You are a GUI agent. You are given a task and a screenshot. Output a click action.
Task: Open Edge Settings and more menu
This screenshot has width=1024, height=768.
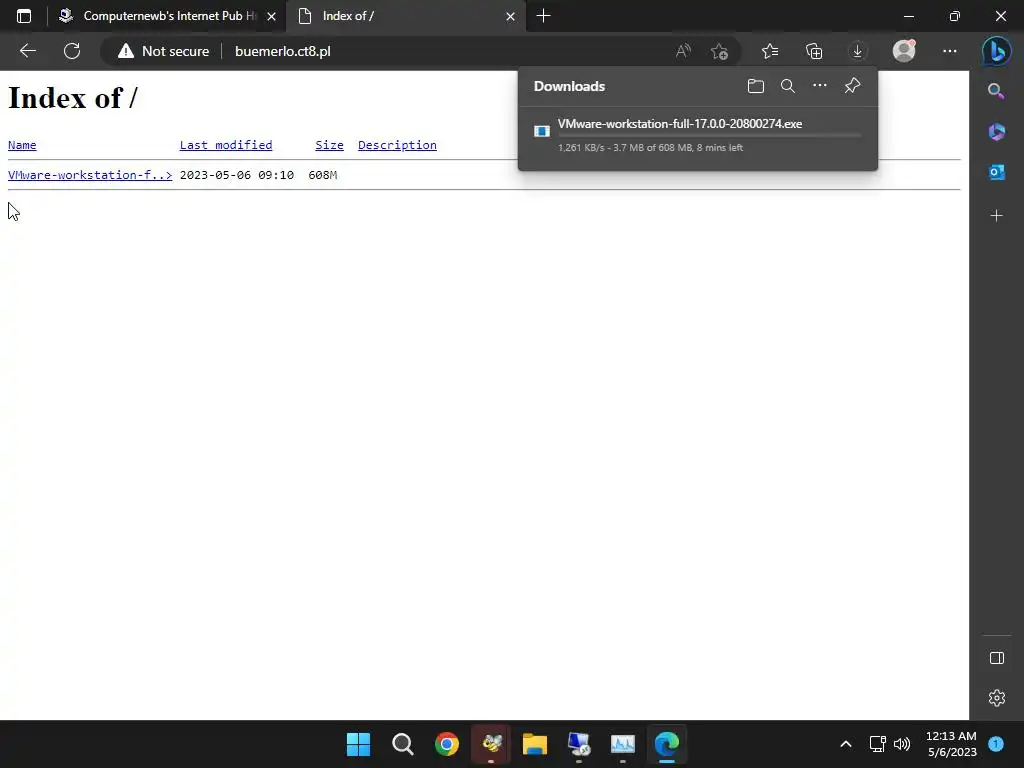[950, 51]
